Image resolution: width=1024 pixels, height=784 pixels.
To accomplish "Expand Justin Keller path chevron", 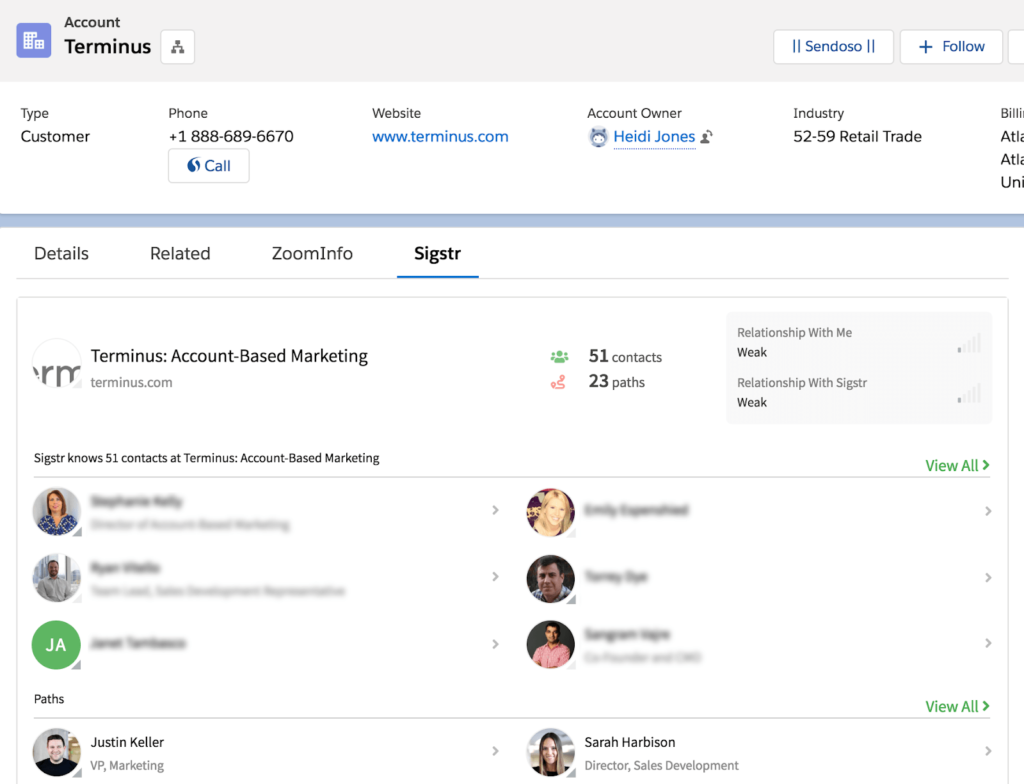I will [x=495, y=751].
